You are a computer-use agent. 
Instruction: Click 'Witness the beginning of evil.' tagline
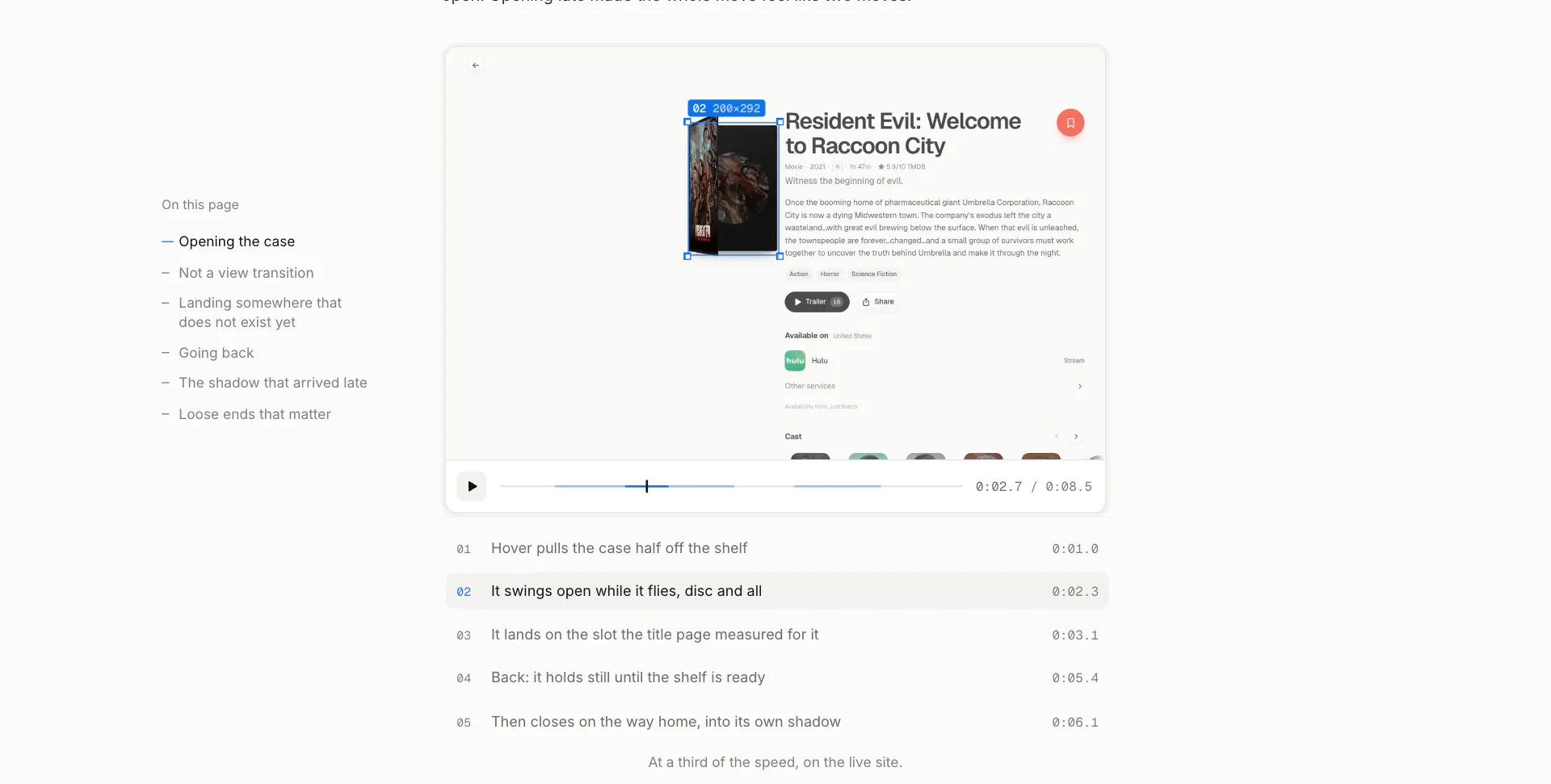pyautogui.click(x=844, y=181)
